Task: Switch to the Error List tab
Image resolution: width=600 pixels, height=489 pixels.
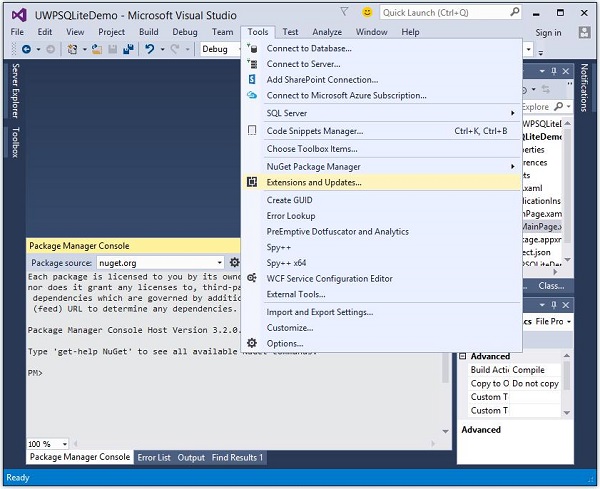Action: pos(154,458)
